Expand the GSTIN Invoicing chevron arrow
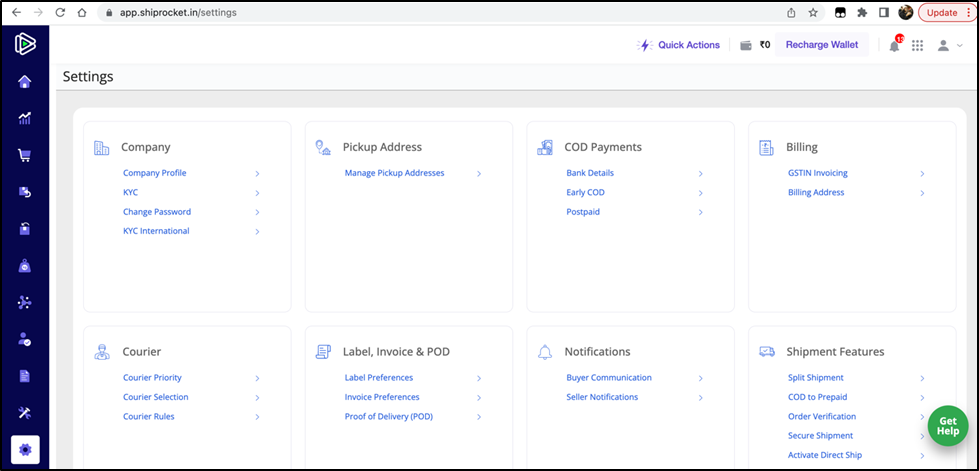 (922, 173)
